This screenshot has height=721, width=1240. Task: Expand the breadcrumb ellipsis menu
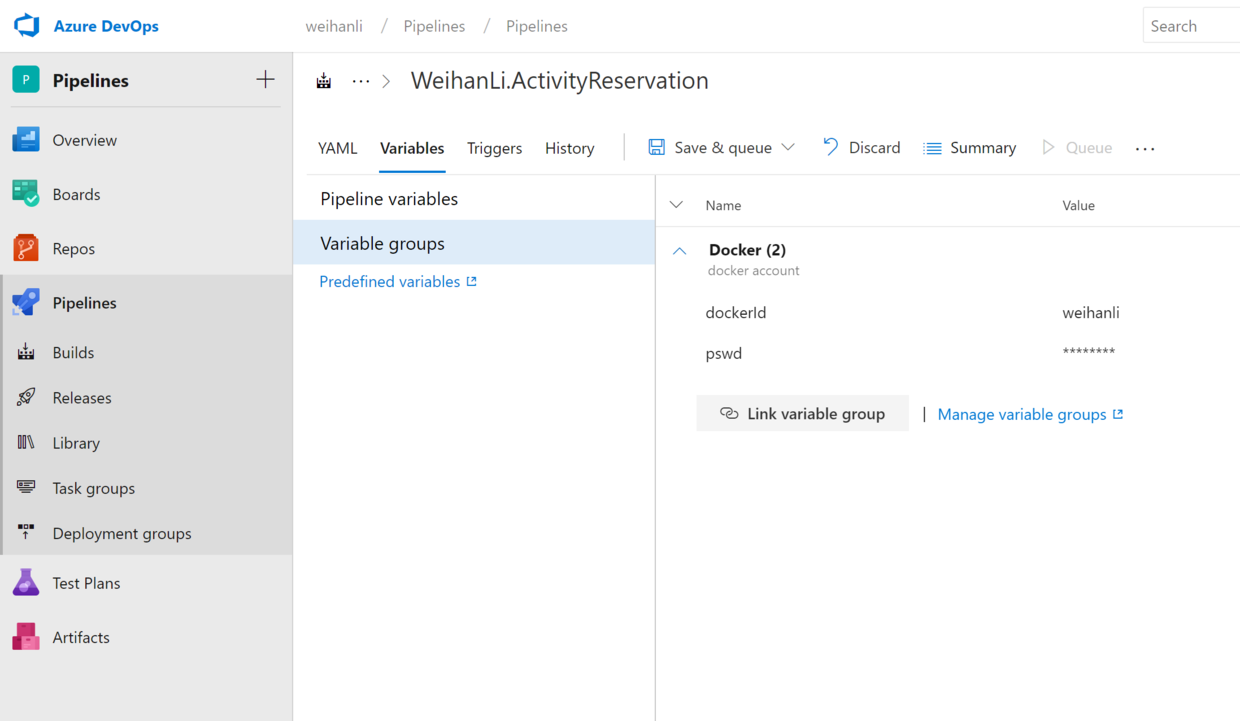361,81
